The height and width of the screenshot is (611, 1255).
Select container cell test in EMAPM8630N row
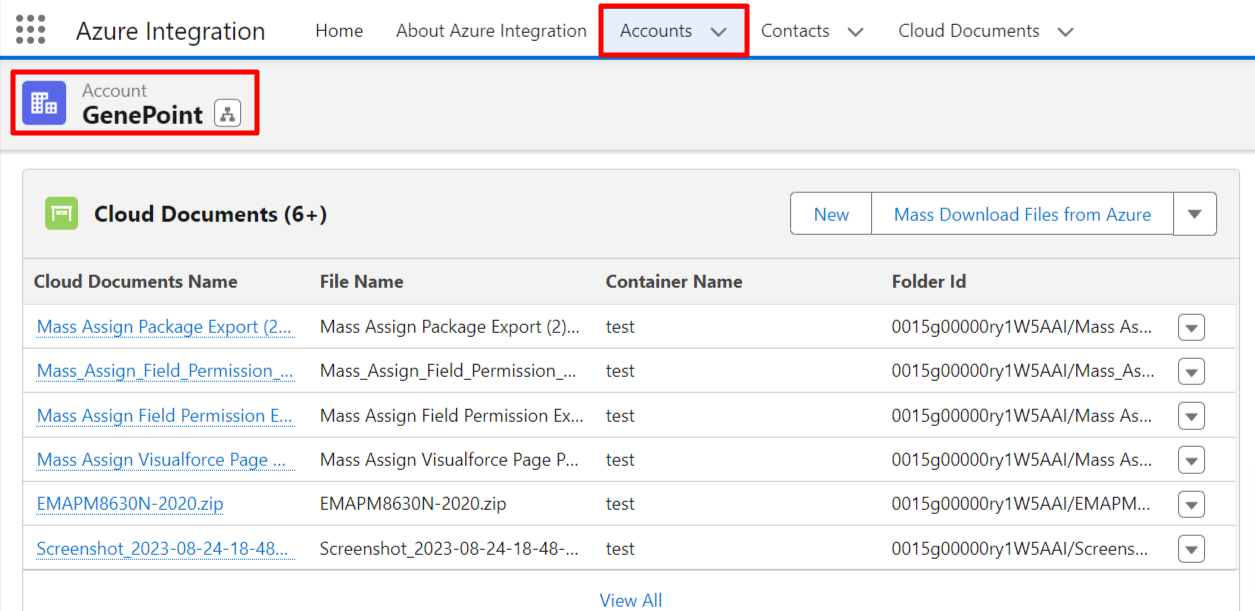pyautogui.click(x=620, y=504)
